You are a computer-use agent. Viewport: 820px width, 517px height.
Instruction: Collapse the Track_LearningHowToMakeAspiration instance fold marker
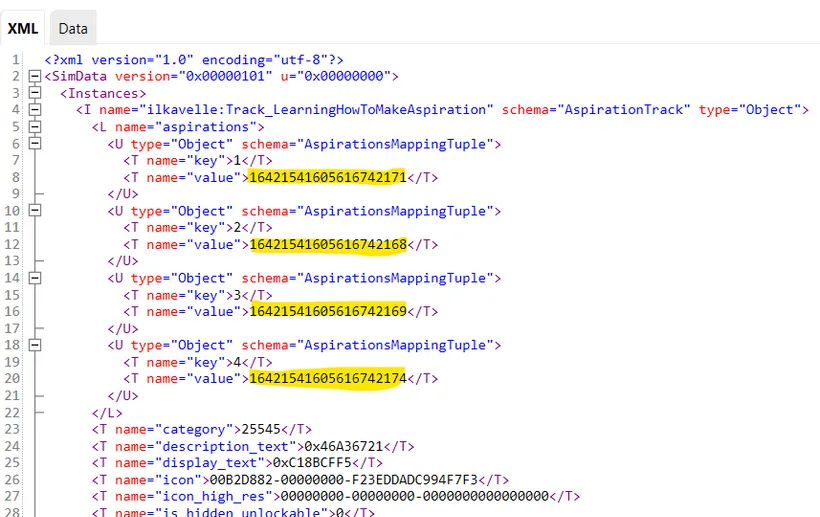(x=36, y=110)
